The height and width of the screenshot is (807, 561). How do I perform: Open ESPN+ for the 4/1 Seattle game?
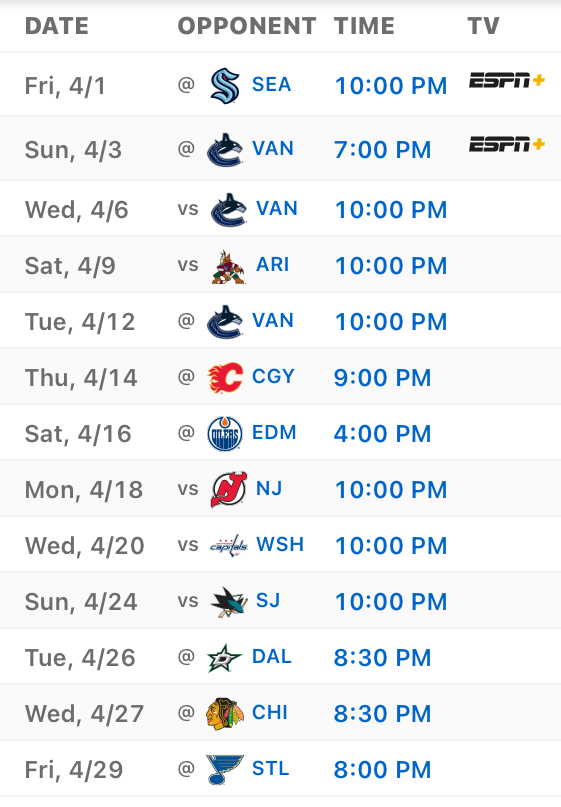pos(506,80)
